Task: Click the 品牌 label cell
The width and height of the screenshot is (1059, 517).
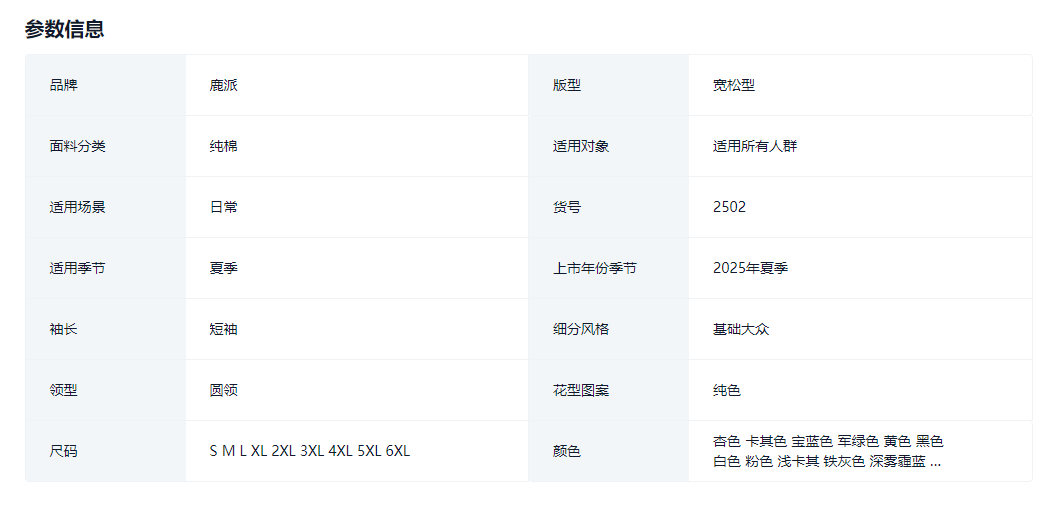Action: [63, 85]
